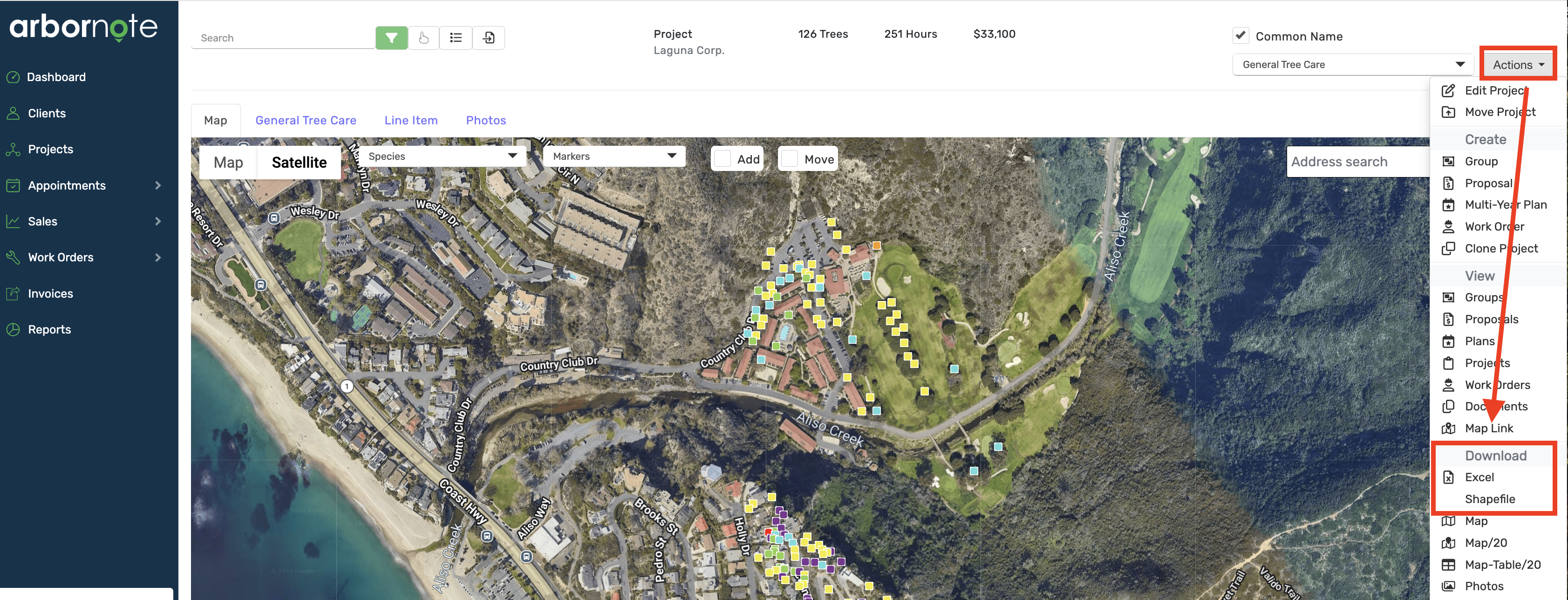The height and width of the screenshot is (600, 1568).
Task: Expand the Markers dropdown
Action: [x=614, y=157]
